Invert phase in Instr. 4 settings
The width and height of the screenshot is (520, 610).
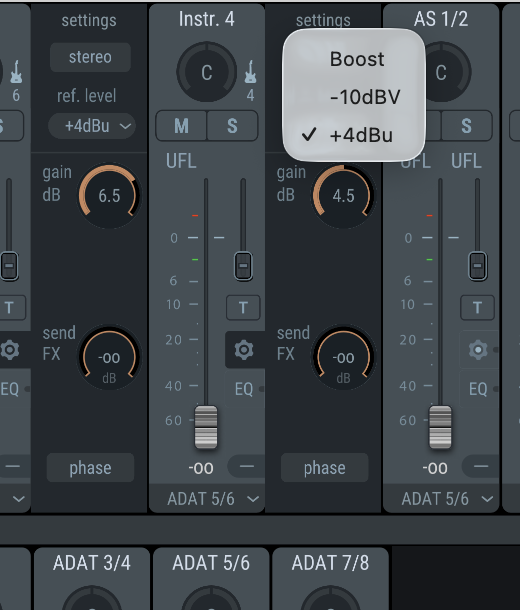(x=324, y=468)
